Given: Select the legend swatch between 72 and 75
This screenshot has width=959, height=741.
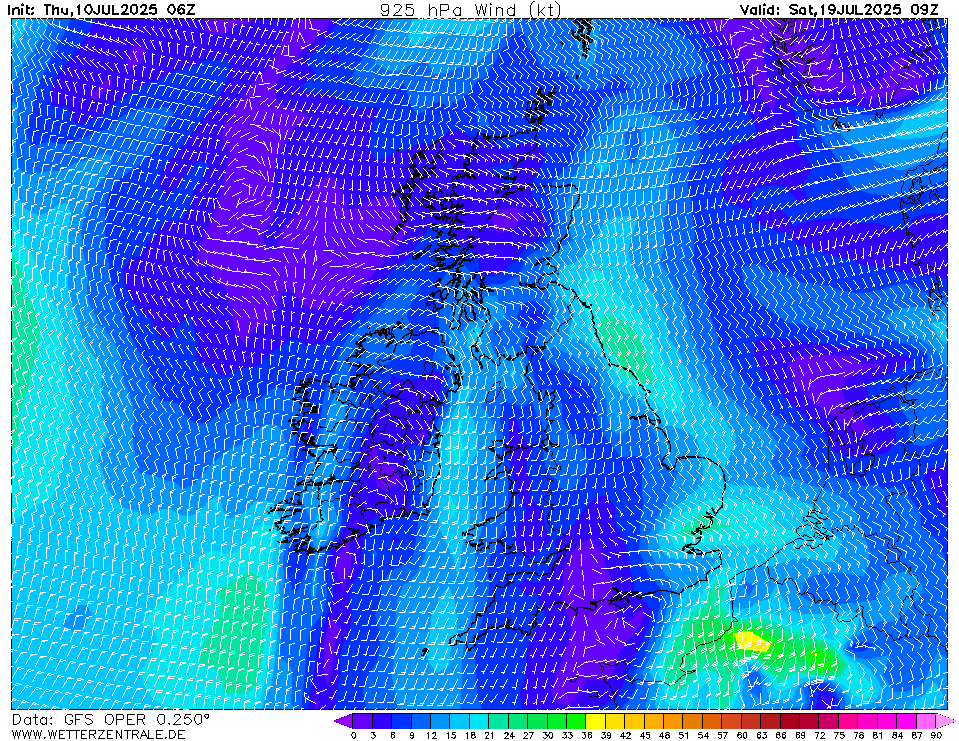Looking at the screenshot, I should pos(829,721).
